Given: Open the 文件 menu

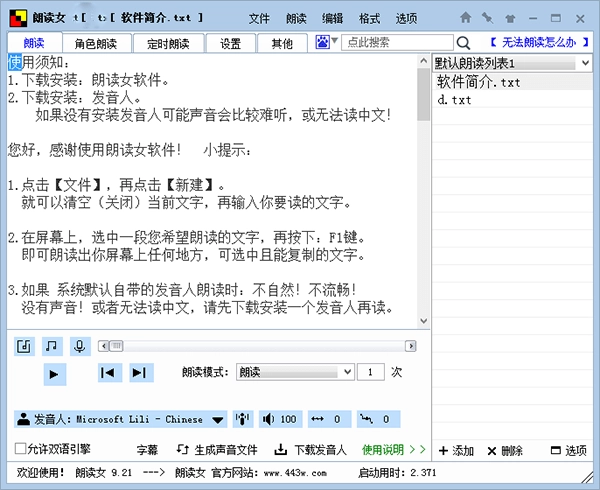Looking at the screenshot, I should click(x=259, y=18).
